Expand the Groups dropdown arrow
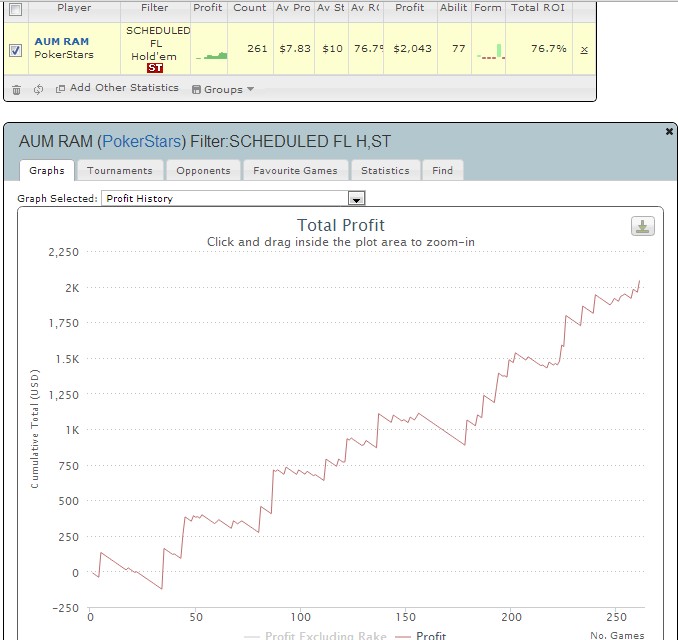 250,89
